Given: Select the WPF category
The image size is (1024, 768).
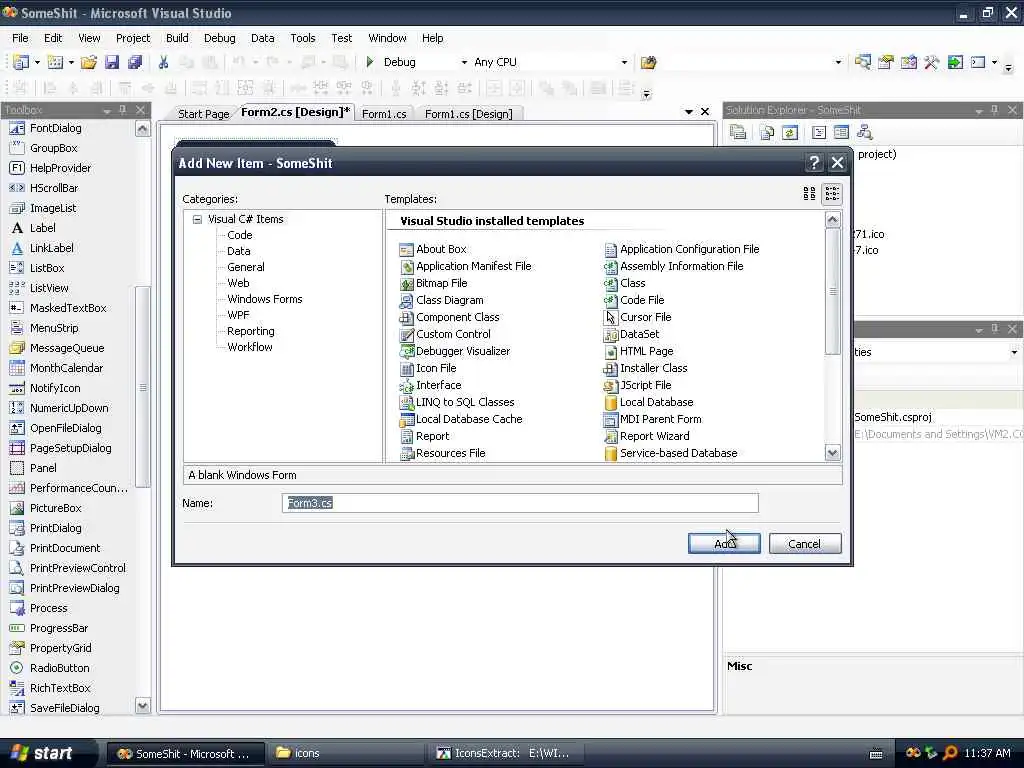Looking at the screenshot, I should [x=238, y=315].
